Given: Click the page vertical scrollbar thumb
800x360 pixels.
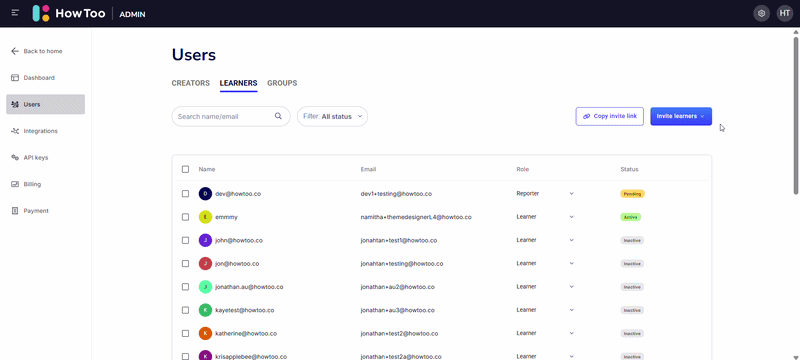Looking at the screenshot, I should click(796, 115).
